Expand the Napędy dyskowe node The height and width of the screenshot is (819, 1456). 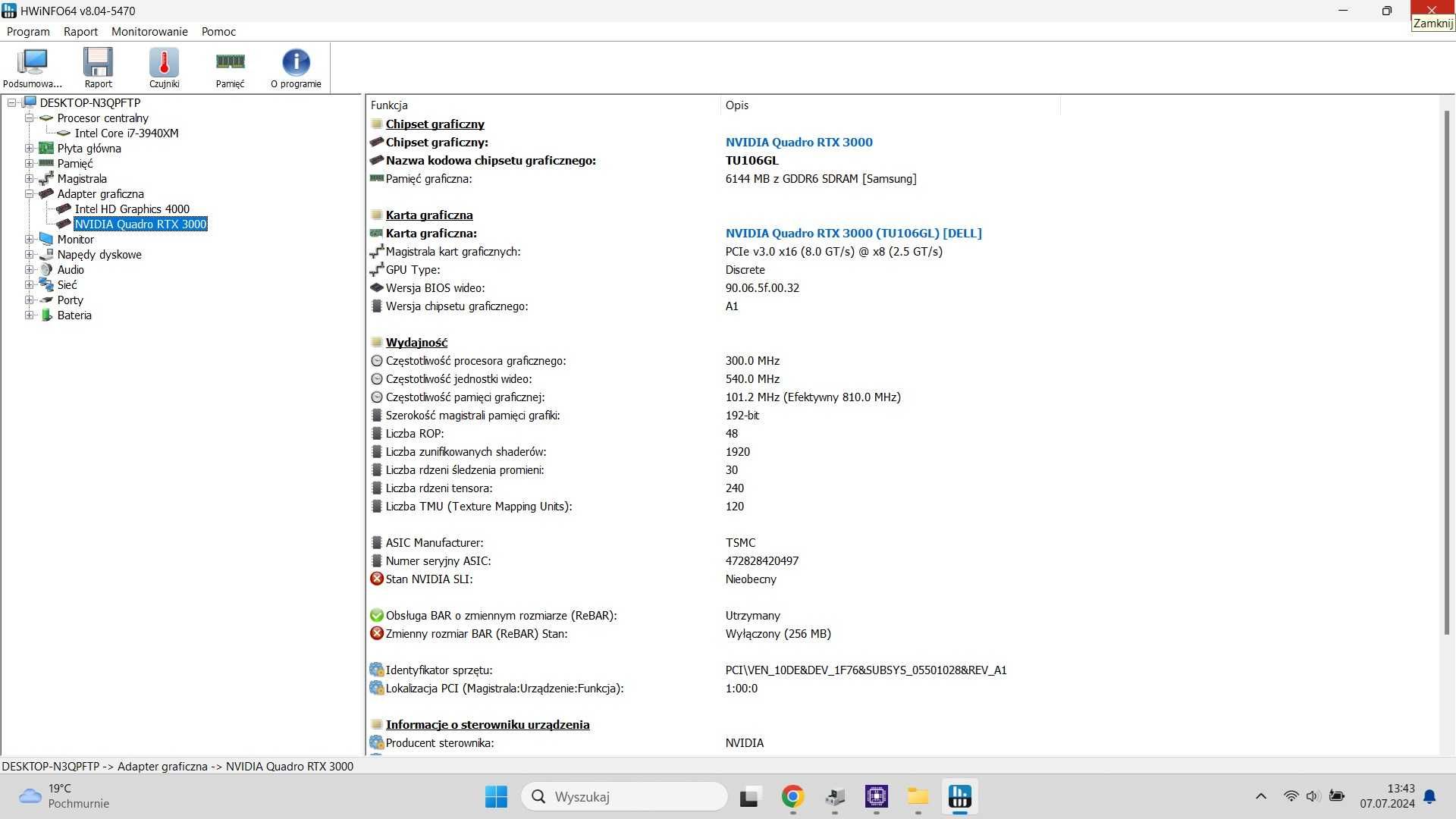(x=29, y=254)
